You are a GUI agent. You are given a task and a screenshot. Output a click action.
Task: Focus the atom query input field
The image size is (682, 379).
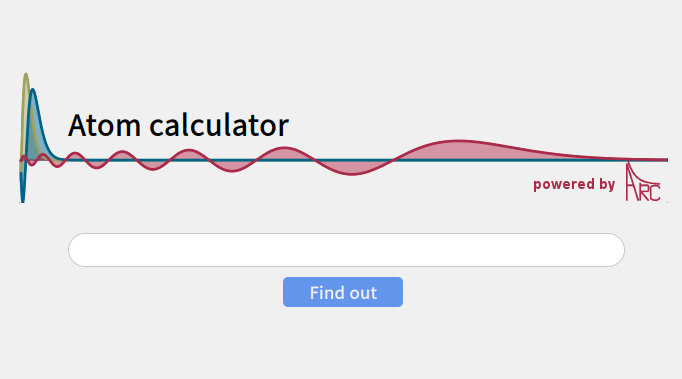(346, 250)
